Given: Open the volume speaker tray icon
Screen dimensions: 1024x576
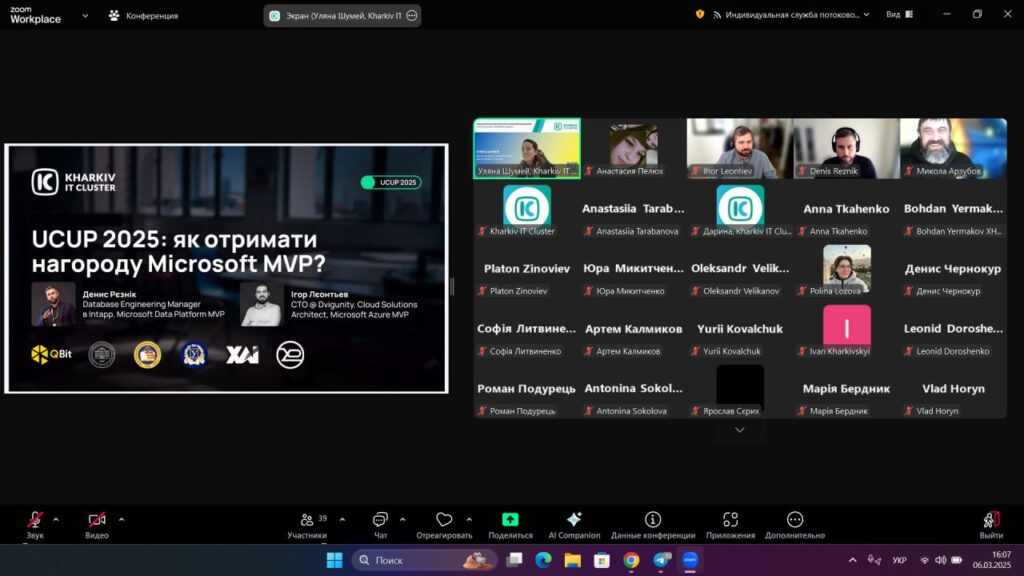Looking at the screenshot, I should (940, 560).
